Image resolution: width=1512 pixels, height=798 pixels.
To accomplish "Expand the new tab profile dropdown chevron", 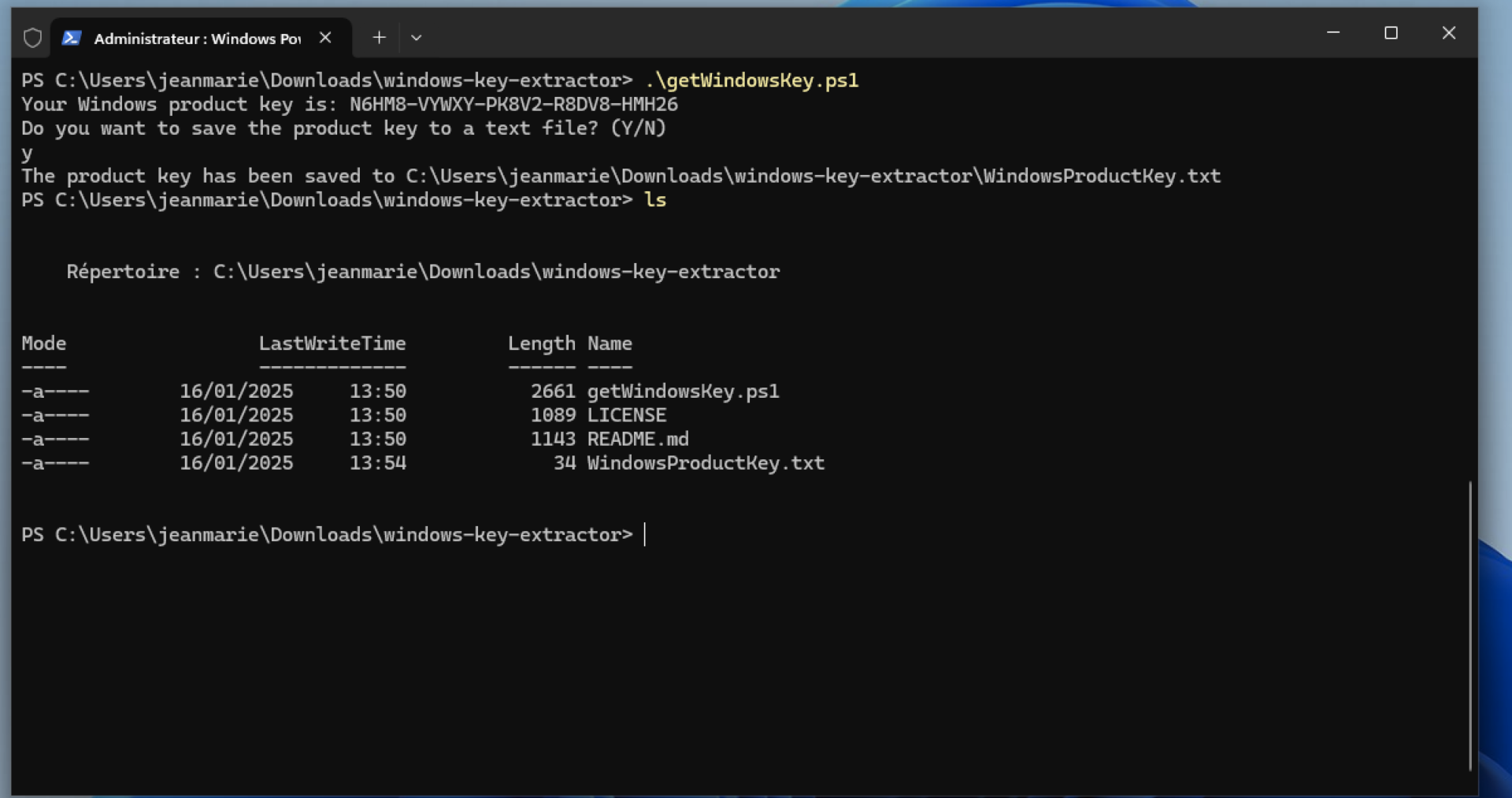I will coord(417,37).
